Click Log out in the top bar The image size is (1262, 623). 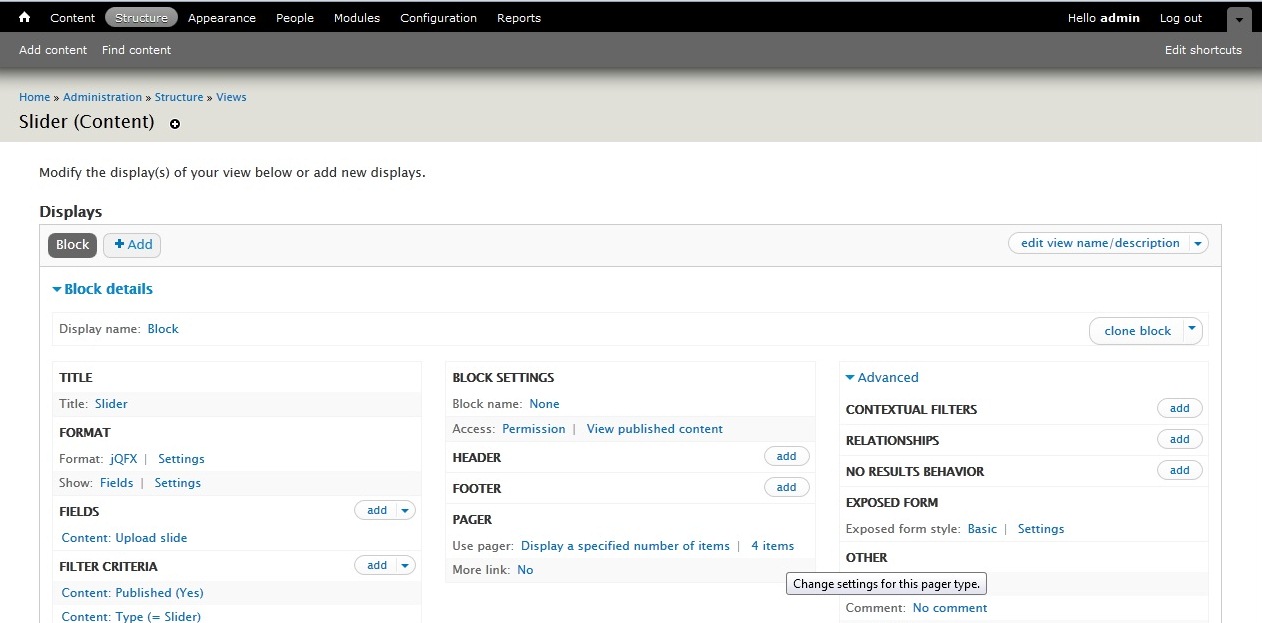click(1180, 18)
